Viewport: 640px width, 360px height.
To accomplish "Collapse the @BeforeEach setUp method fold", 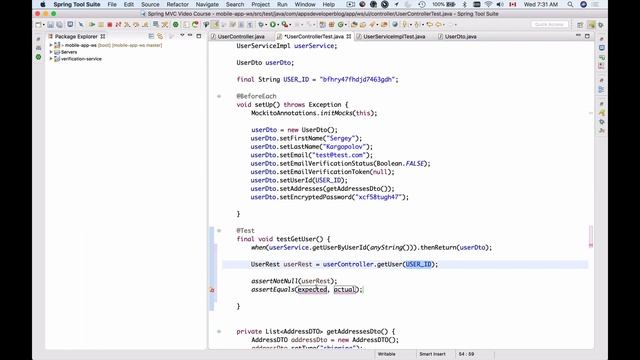I will click(x=219, y=96).
